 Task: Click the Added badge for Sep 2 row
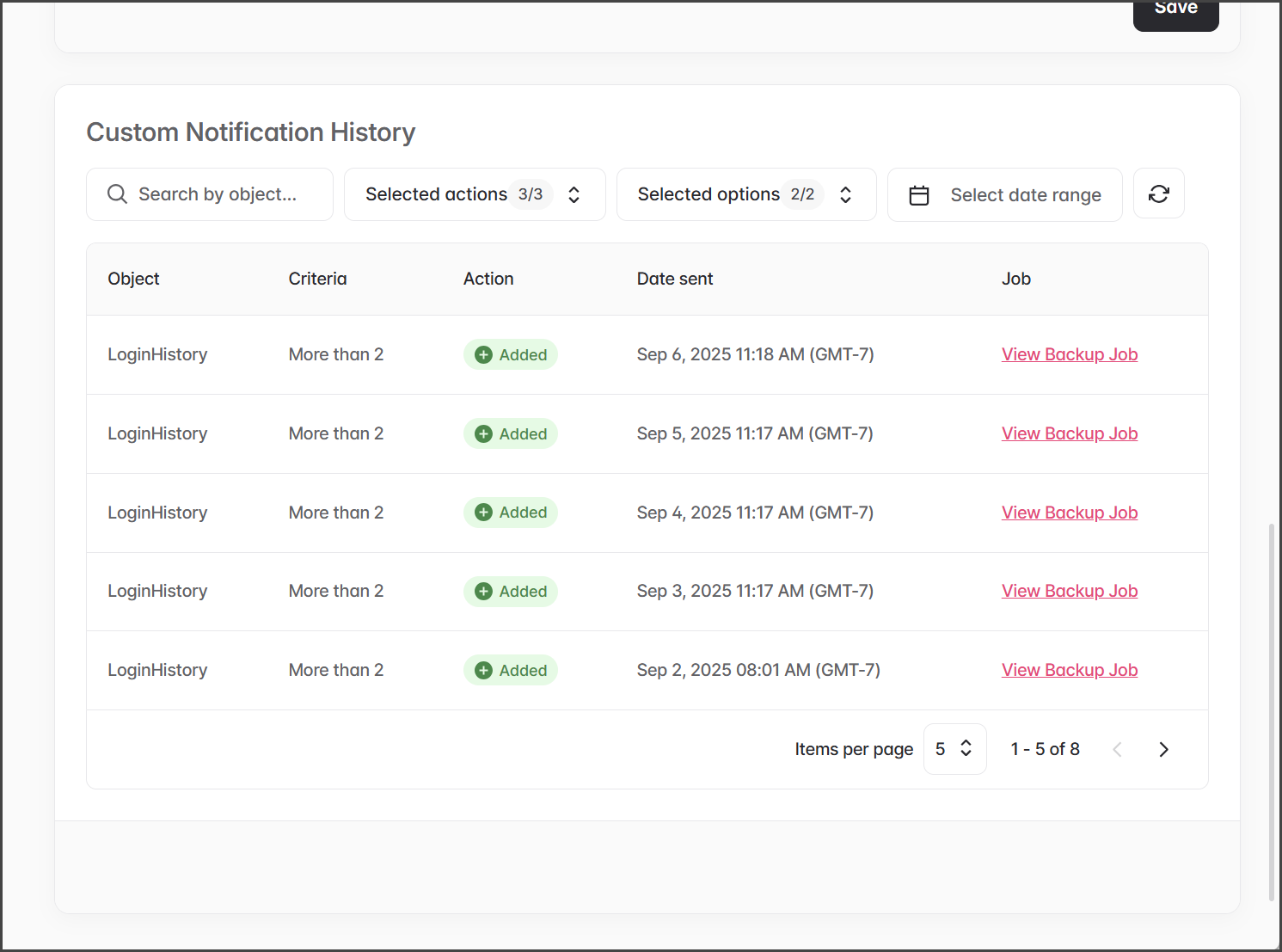tap(511, 670)
